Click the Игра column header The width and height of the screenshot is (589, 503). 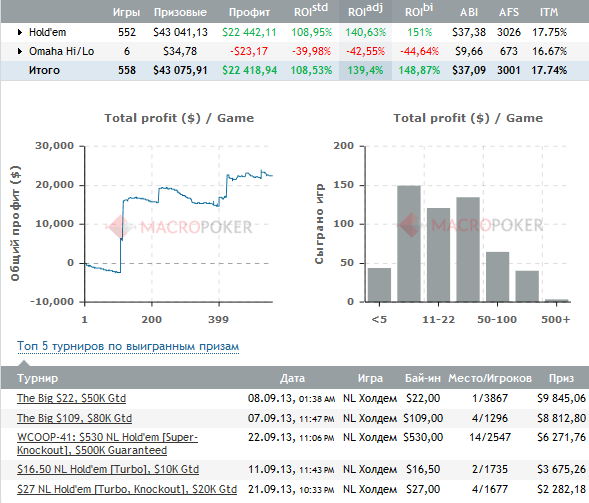[370, 378]
